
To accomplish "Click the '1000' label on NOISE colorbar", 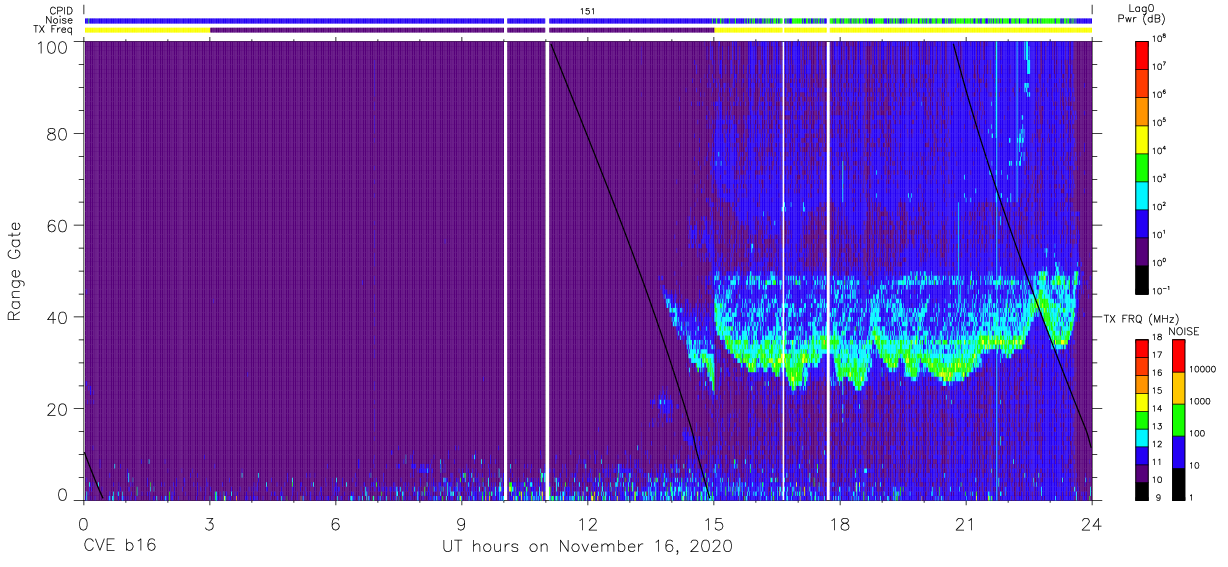I will pos(1202,402).
